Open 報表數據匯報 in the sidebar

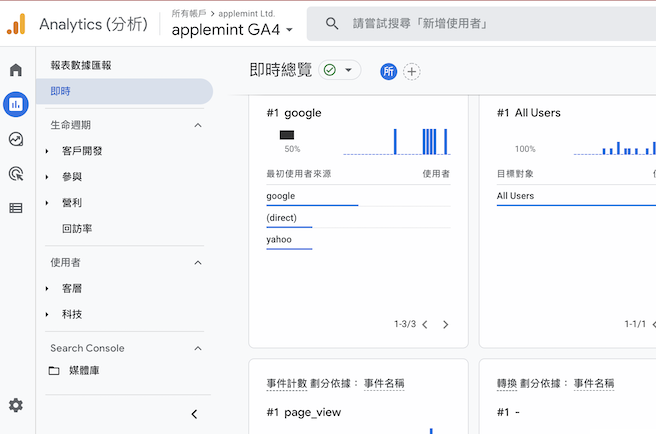click(81, 65)
